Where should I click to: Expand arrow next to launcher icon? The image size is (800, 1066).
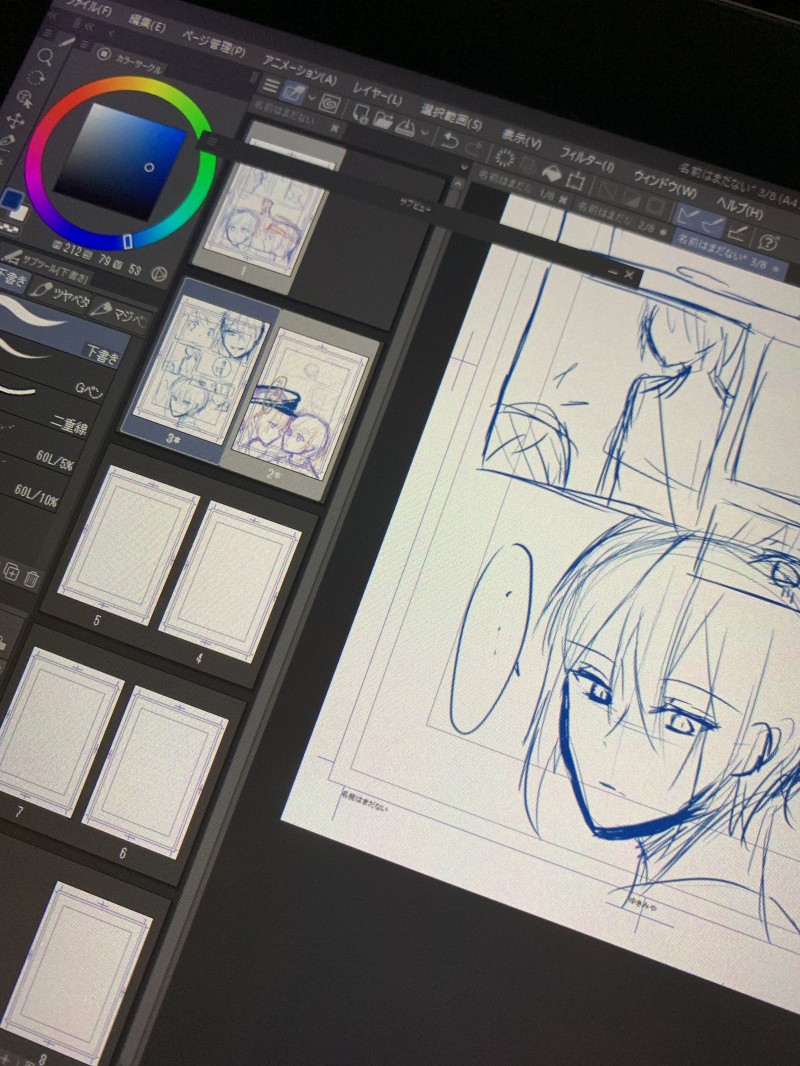(312, 99)
